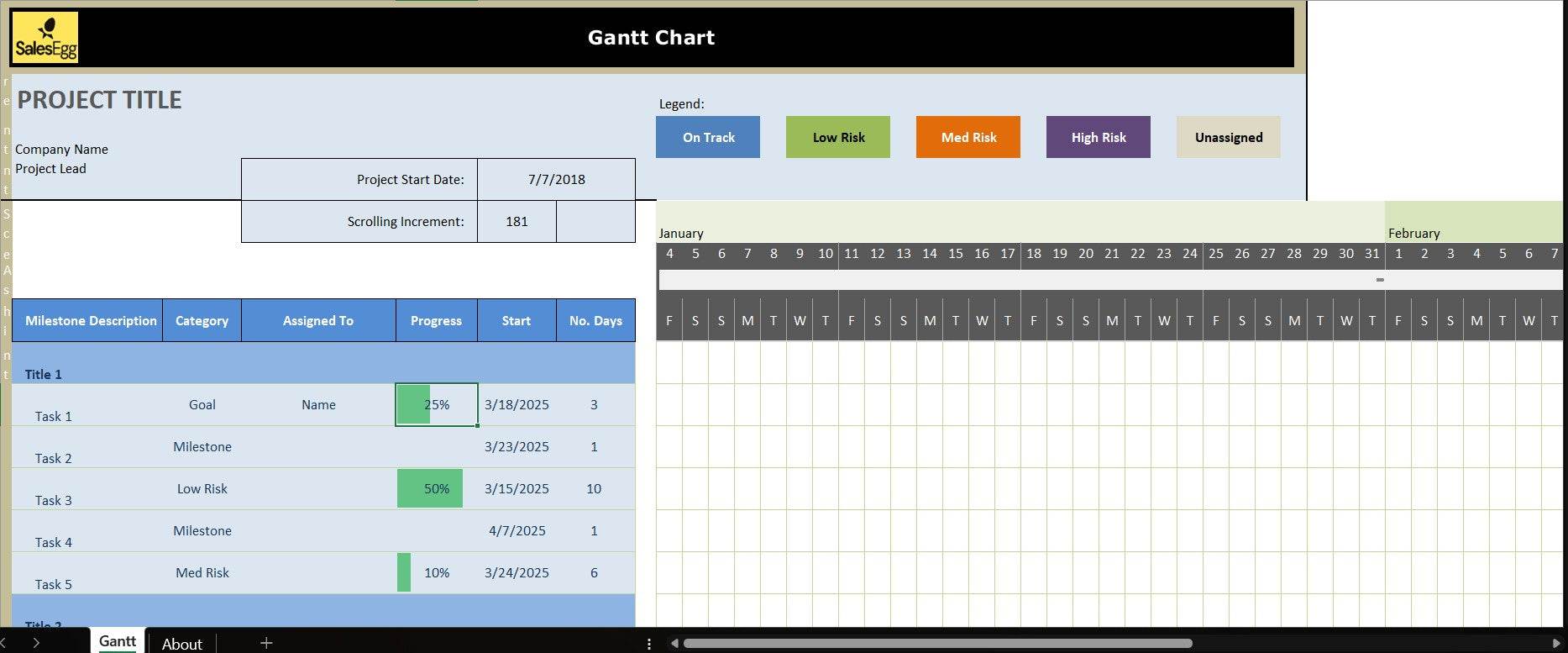Image resolution: width=1568 pixels, height=653 pixels.
Task: Select the Low Risk legend box
Action: (x=838, y=137)
